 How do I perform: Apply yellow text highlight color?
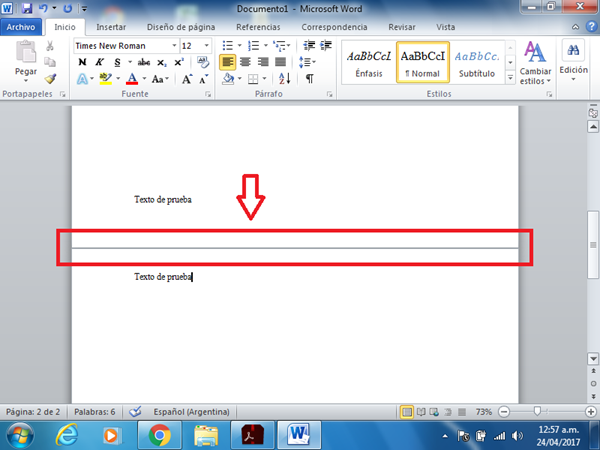click(106, 79)
